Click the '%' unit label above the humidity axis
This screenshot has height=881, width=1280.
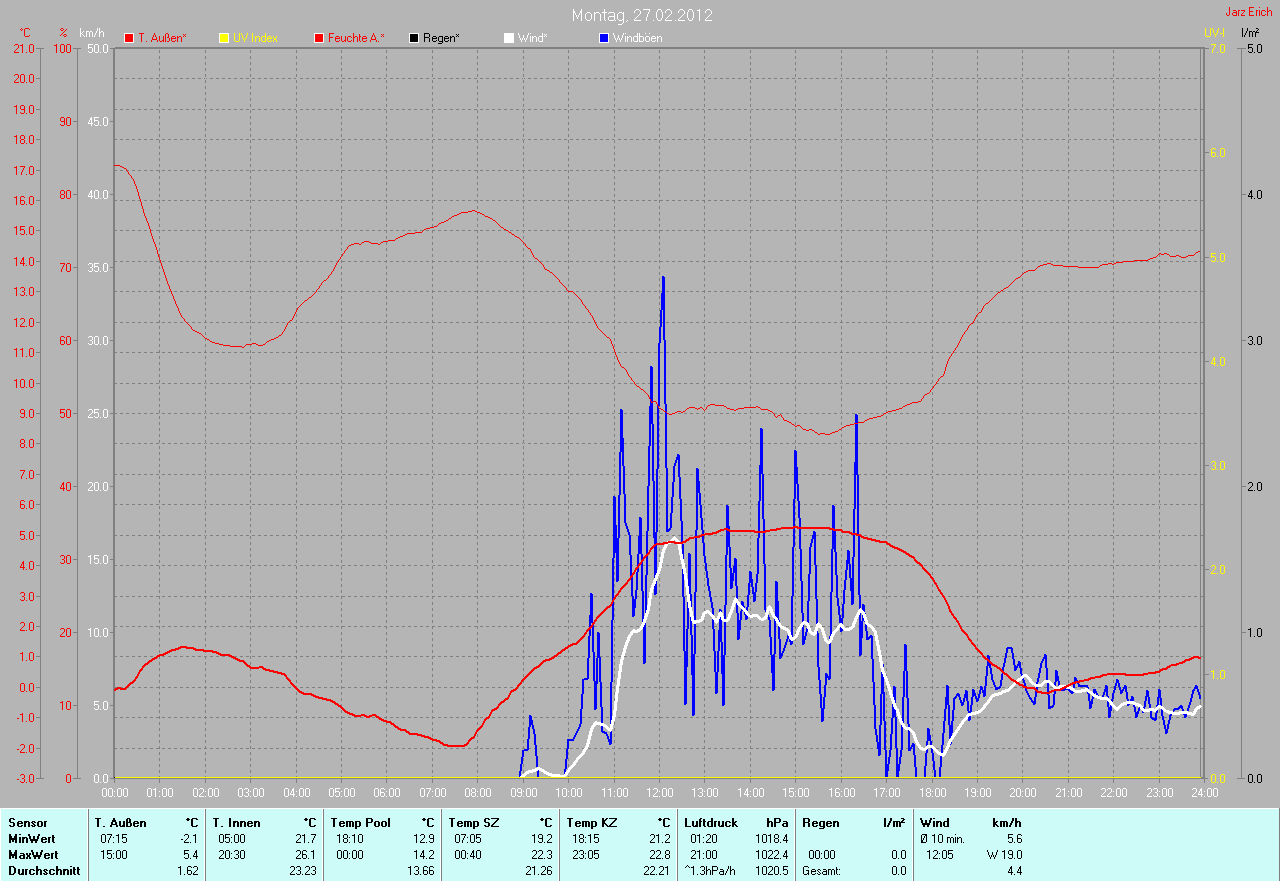tap(63, 33)
